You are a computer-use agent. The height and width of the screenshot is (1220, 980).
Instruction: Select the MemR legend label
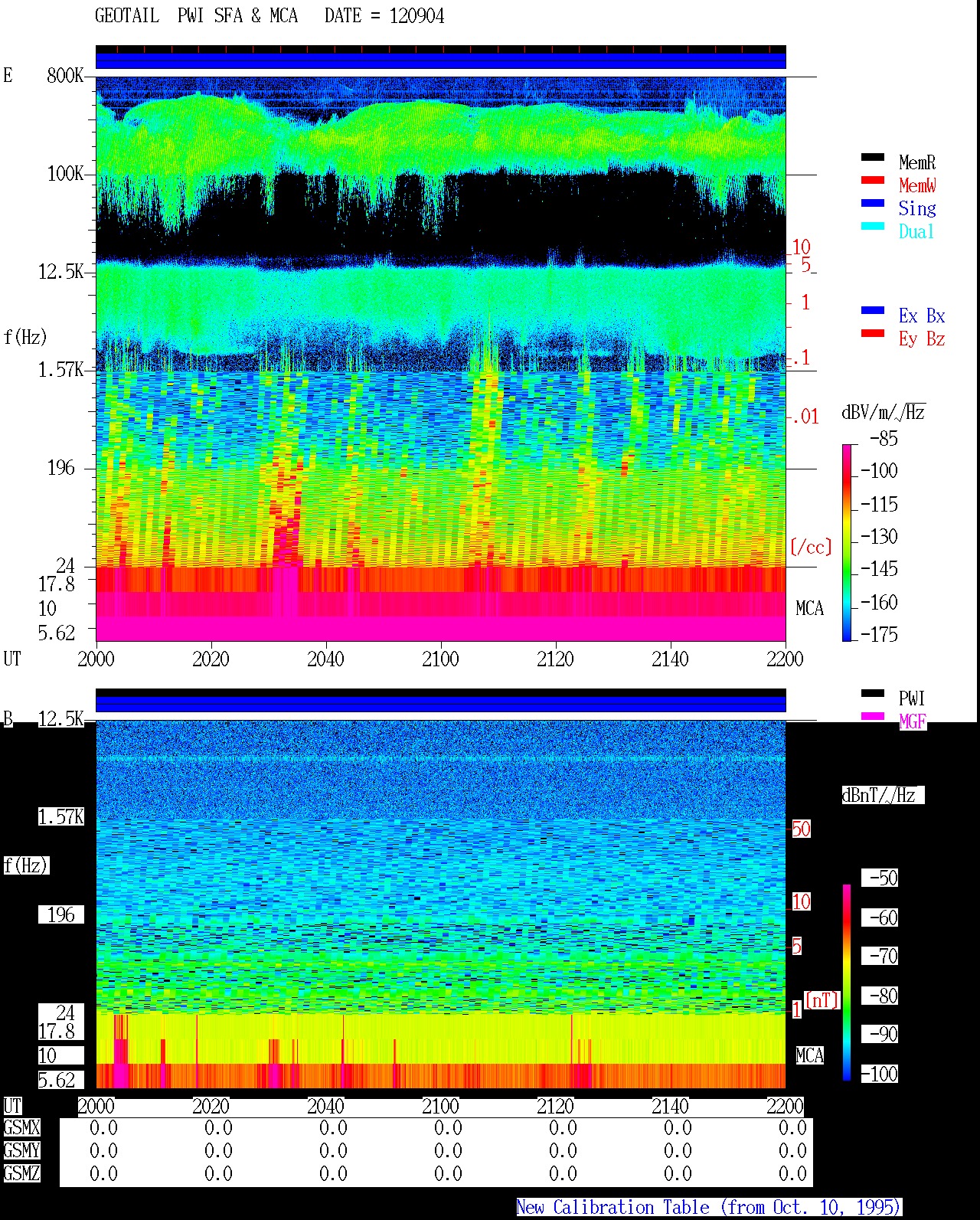pos(917,162)
